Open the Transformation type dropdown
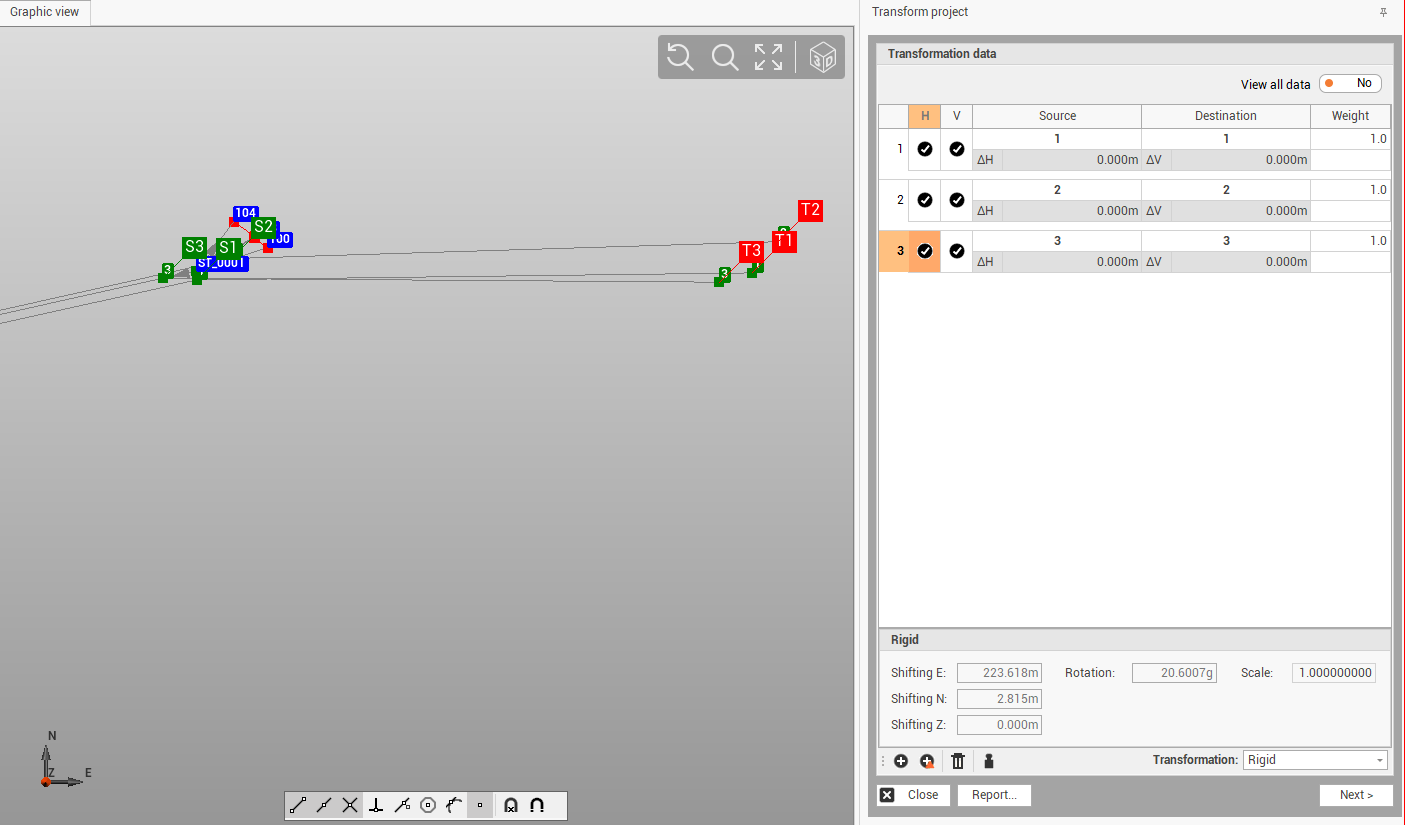Image resolution: width=1405 pixels, height=825 pixels. 1314,760
